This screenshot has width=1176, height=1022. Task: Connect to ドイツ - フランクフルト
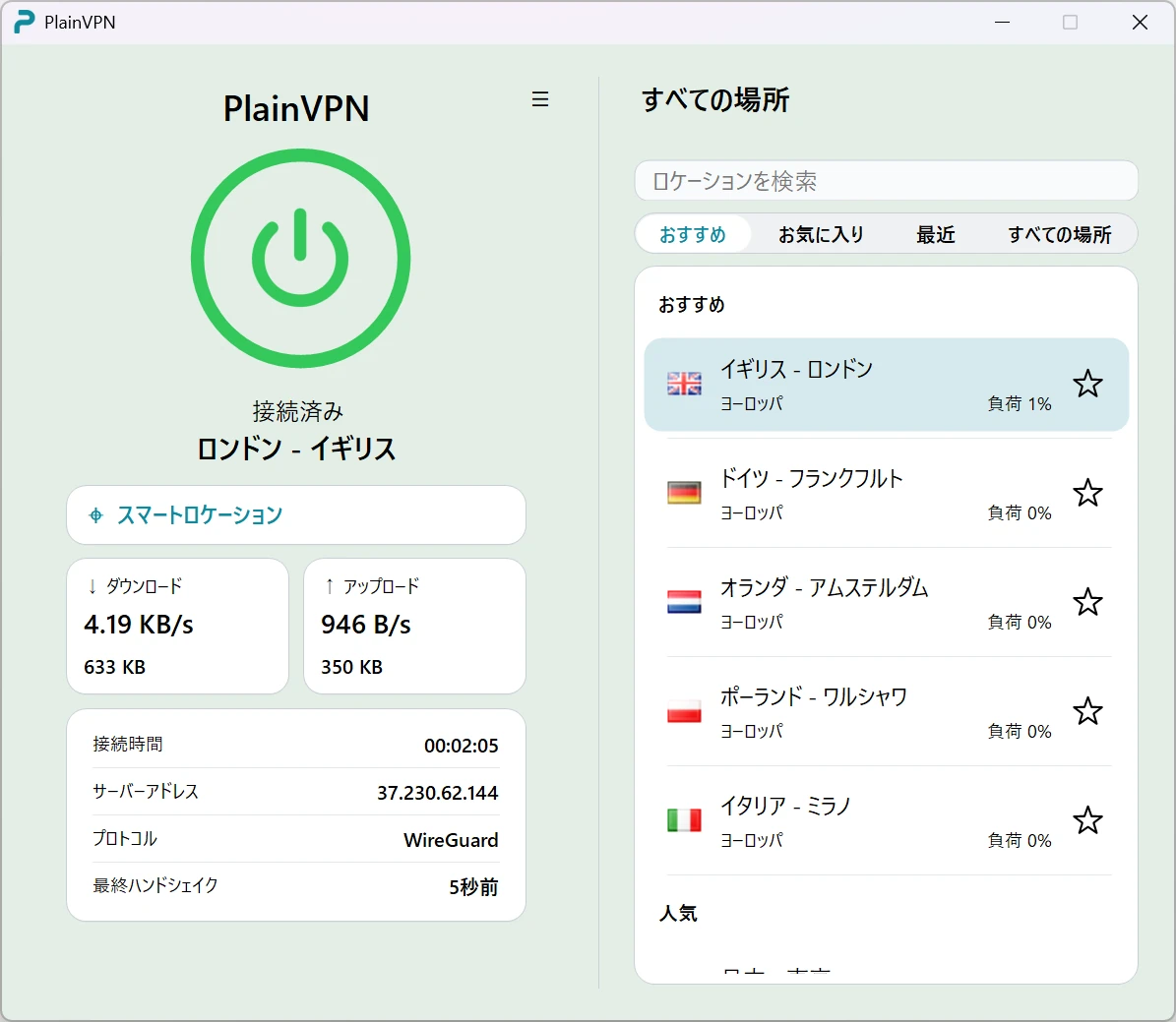(886, 494)
